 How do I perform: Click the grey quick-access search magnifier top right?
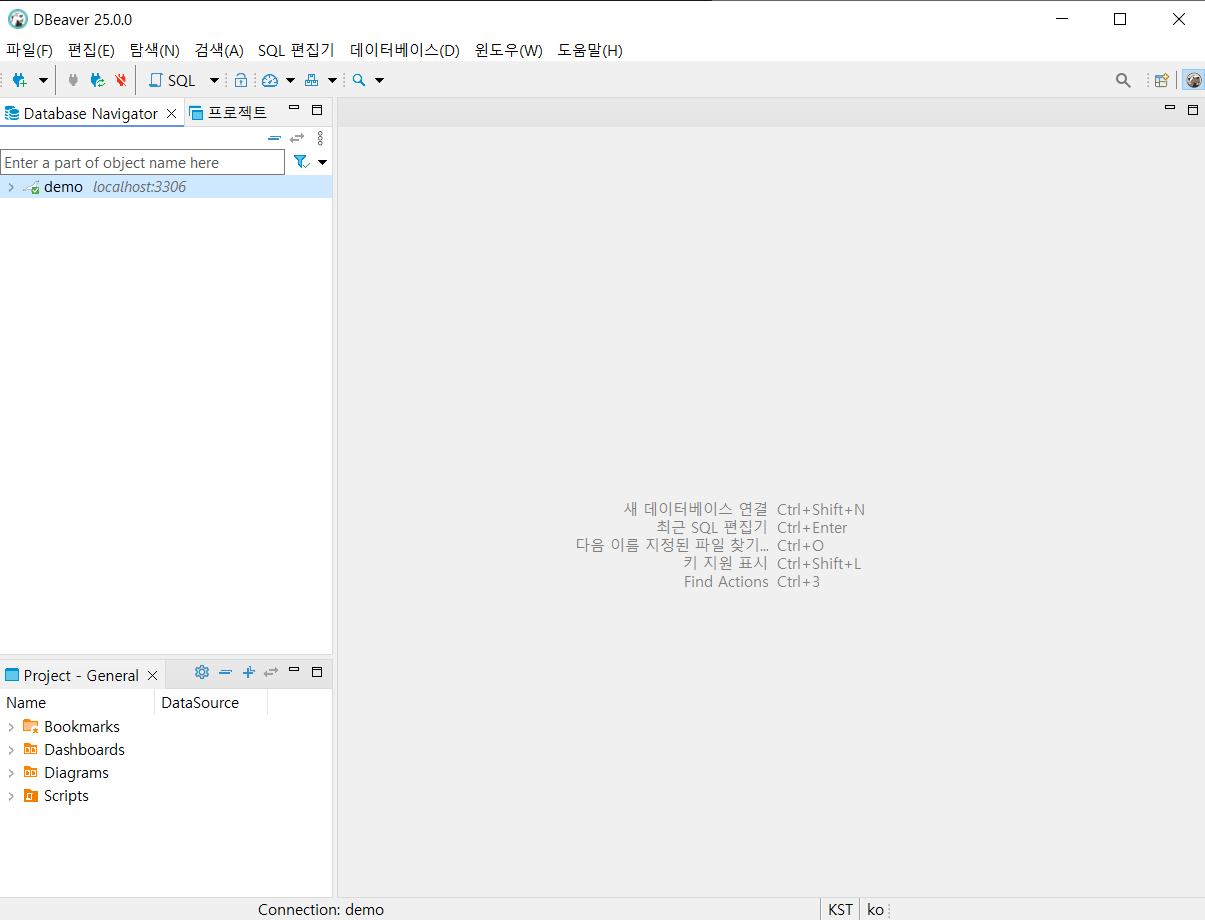click(x=1123, y=80)
